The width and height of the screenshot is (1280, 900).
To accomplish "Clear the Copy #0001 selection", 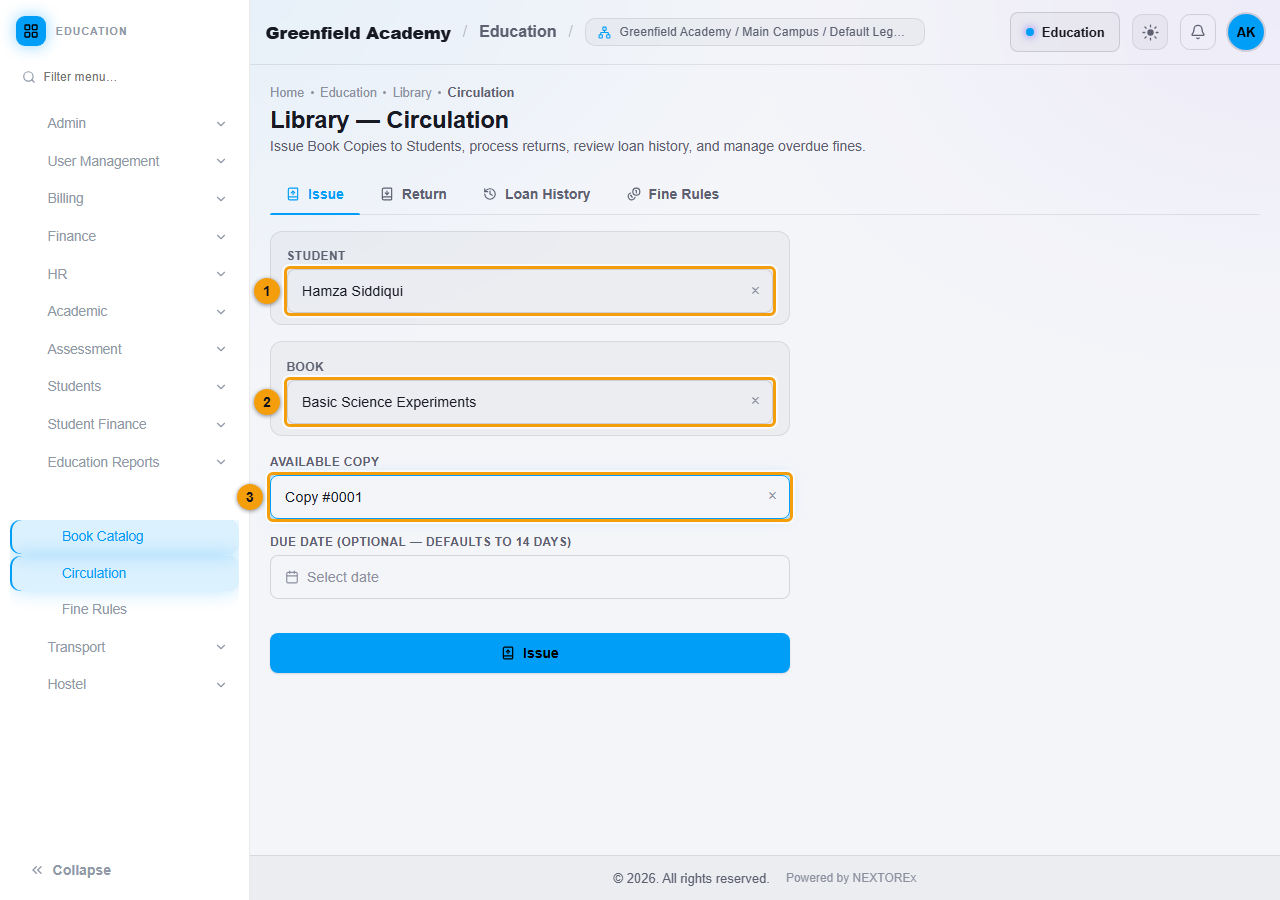I will 772,496.
